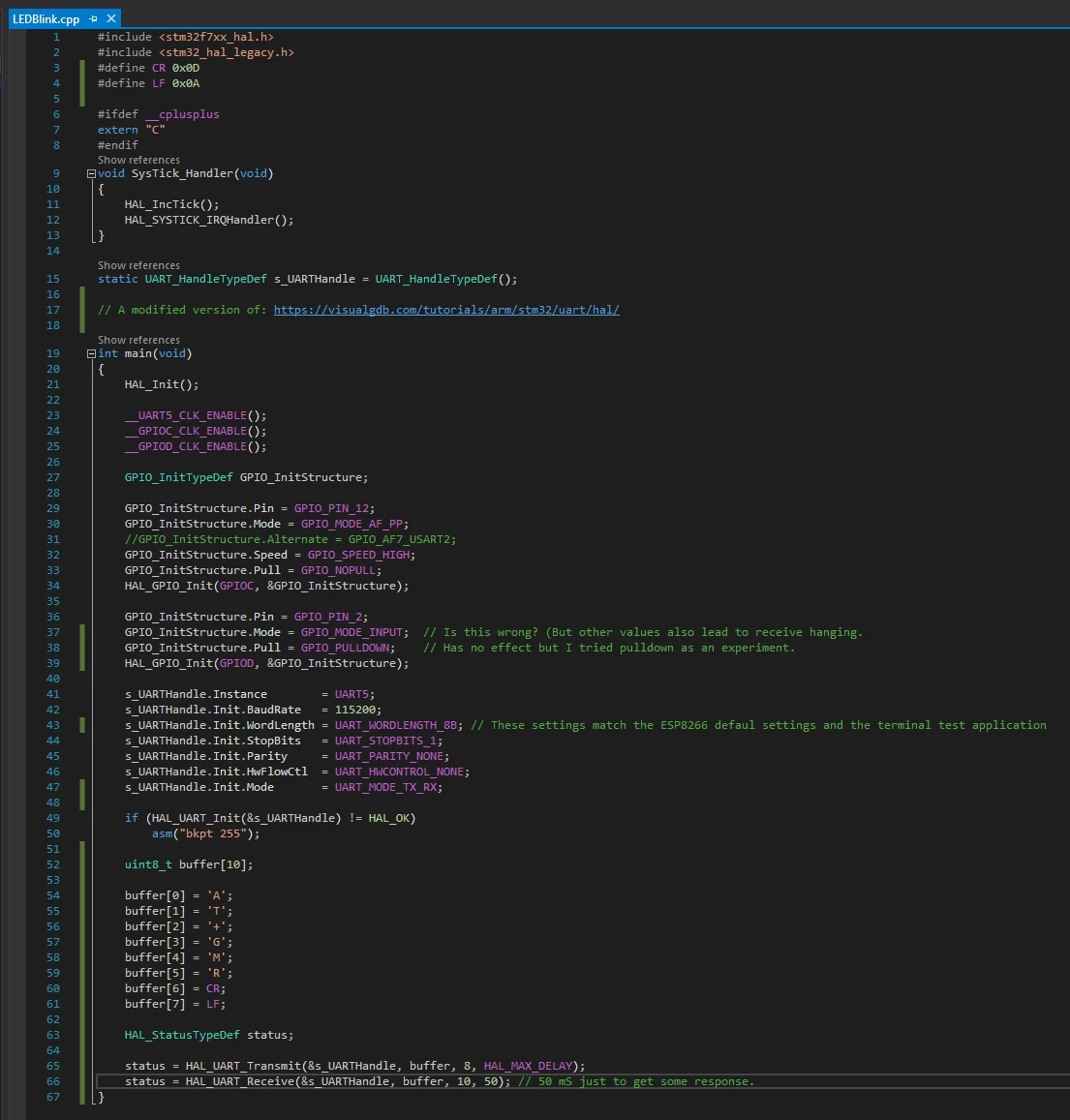Screen dimensions: 1070x1120
Task: Pin the LEDBlink.cpp tab
Action: [94, 18]
